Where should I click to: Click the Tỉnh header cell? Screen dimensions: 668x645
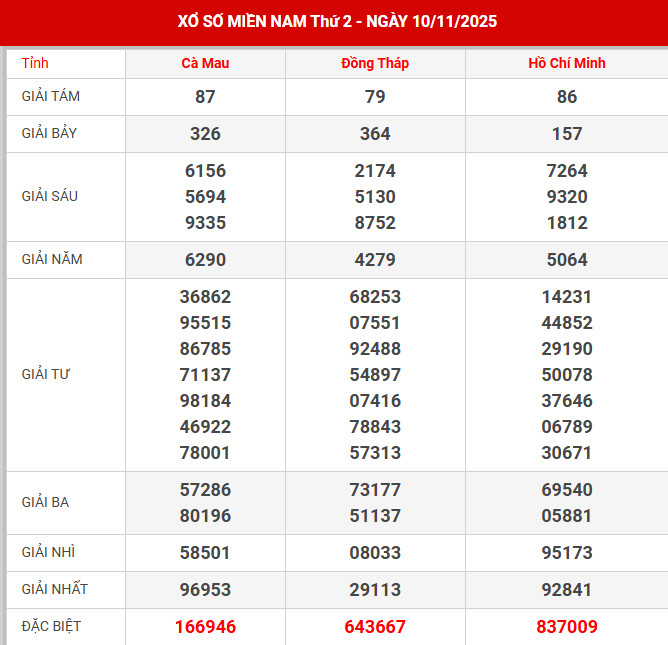35,63
